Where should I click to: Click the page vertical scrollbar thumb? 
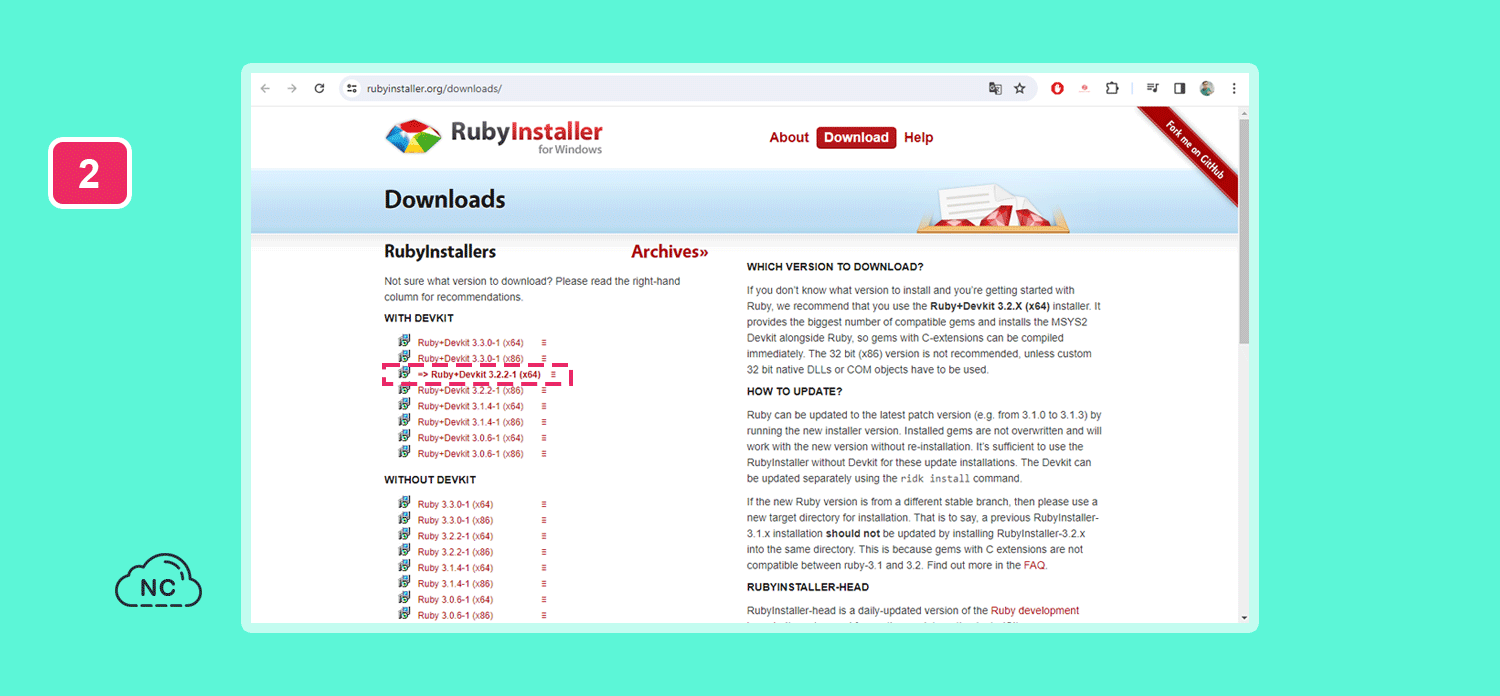point(1244,230)
